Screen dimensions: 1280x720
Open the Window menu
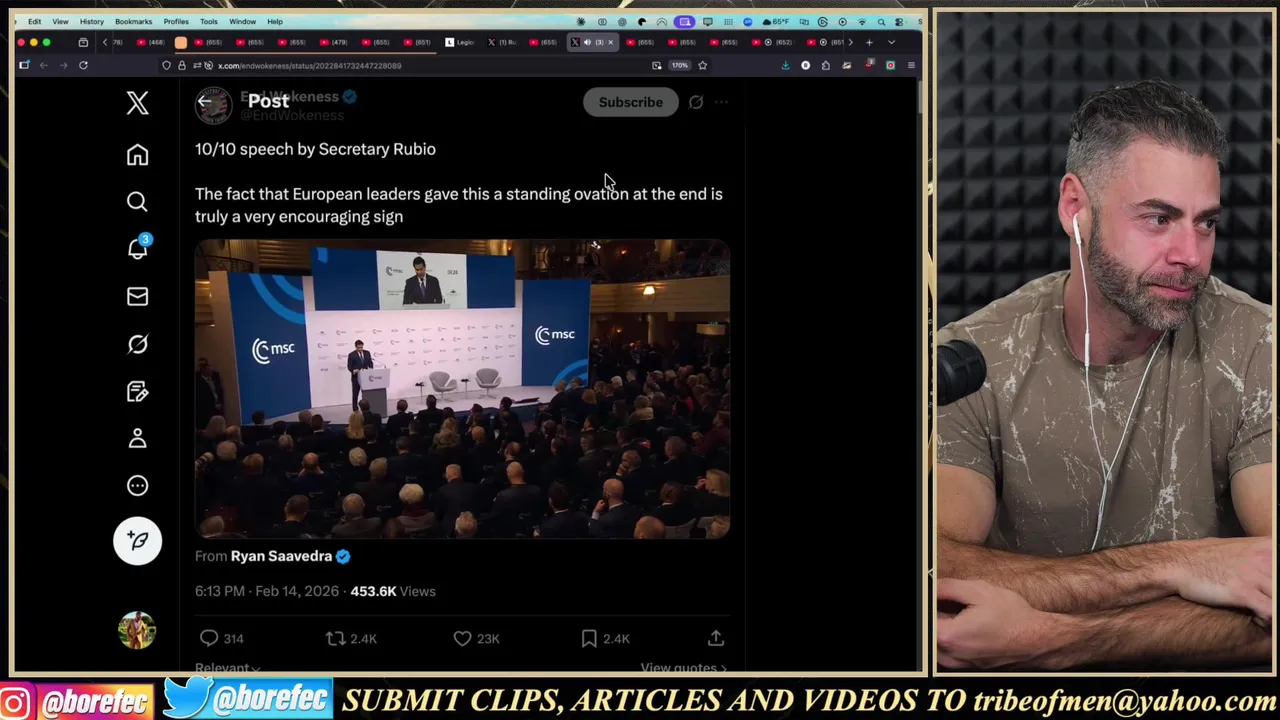(242, 21)
